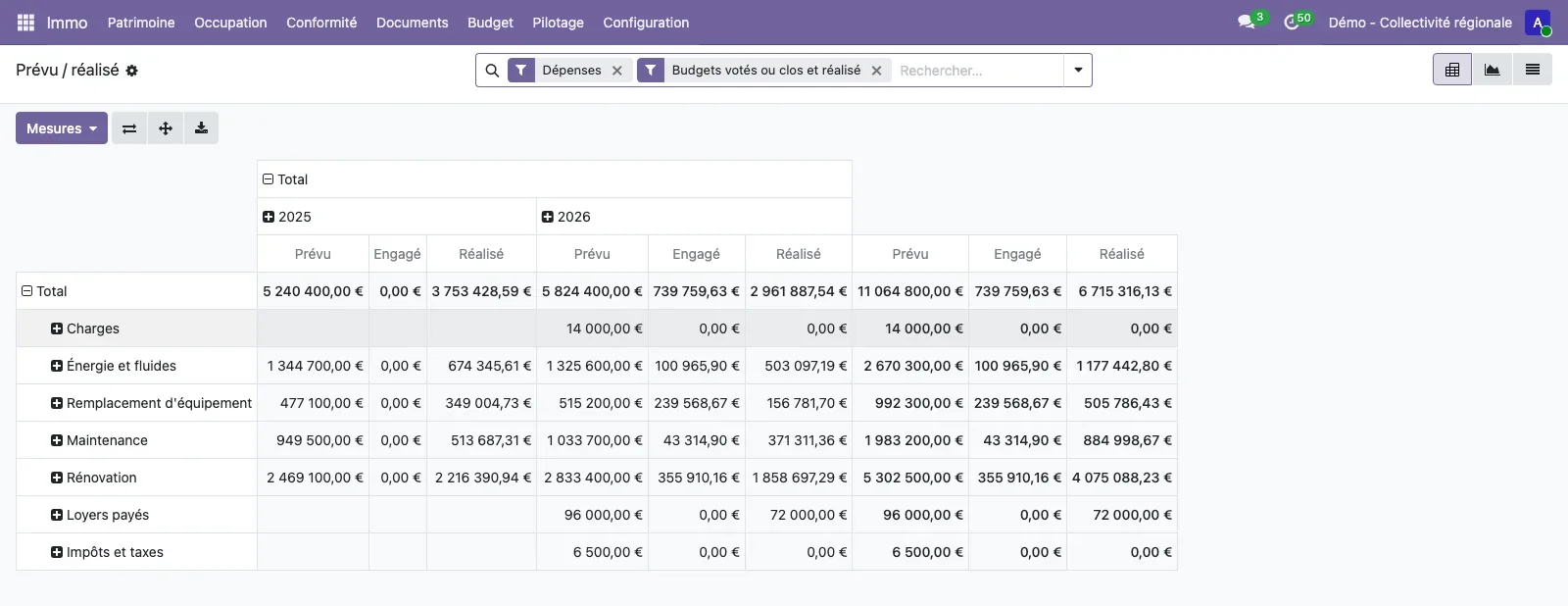The height and width of the screenshot is (606, 1568).
Task: Focus the Rechercher search field
Action: 977,71
